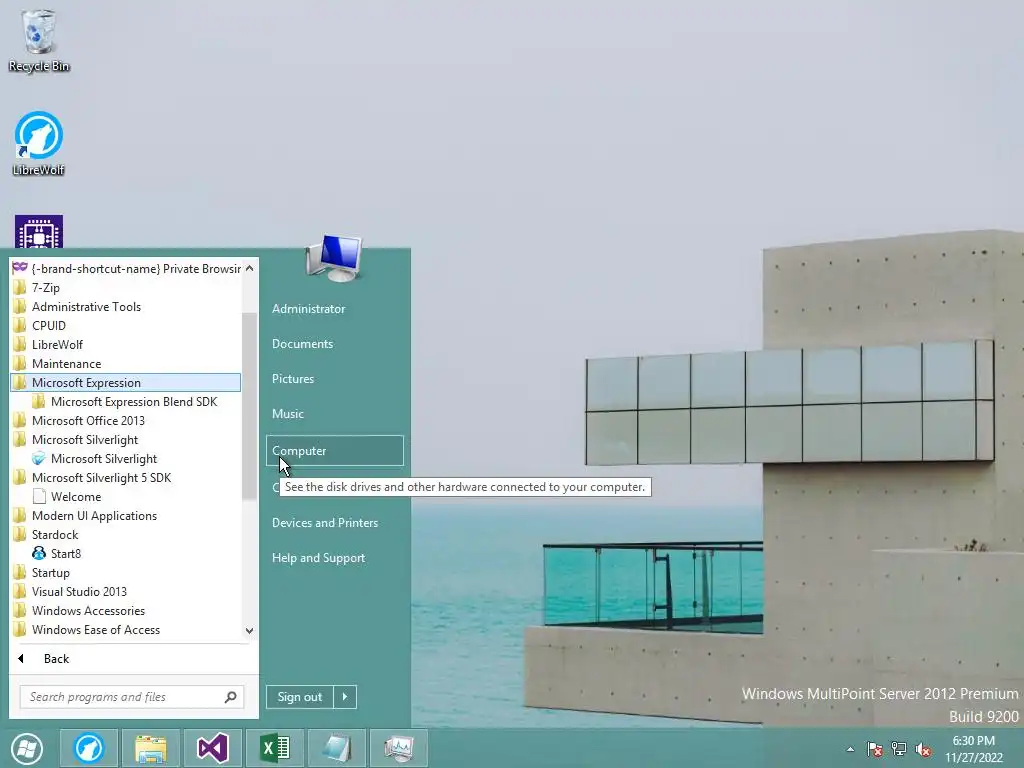Click the Action Center flag tray icon
Screen dimensions: 1024x768
pyautogui.click(x=874, y=749)
